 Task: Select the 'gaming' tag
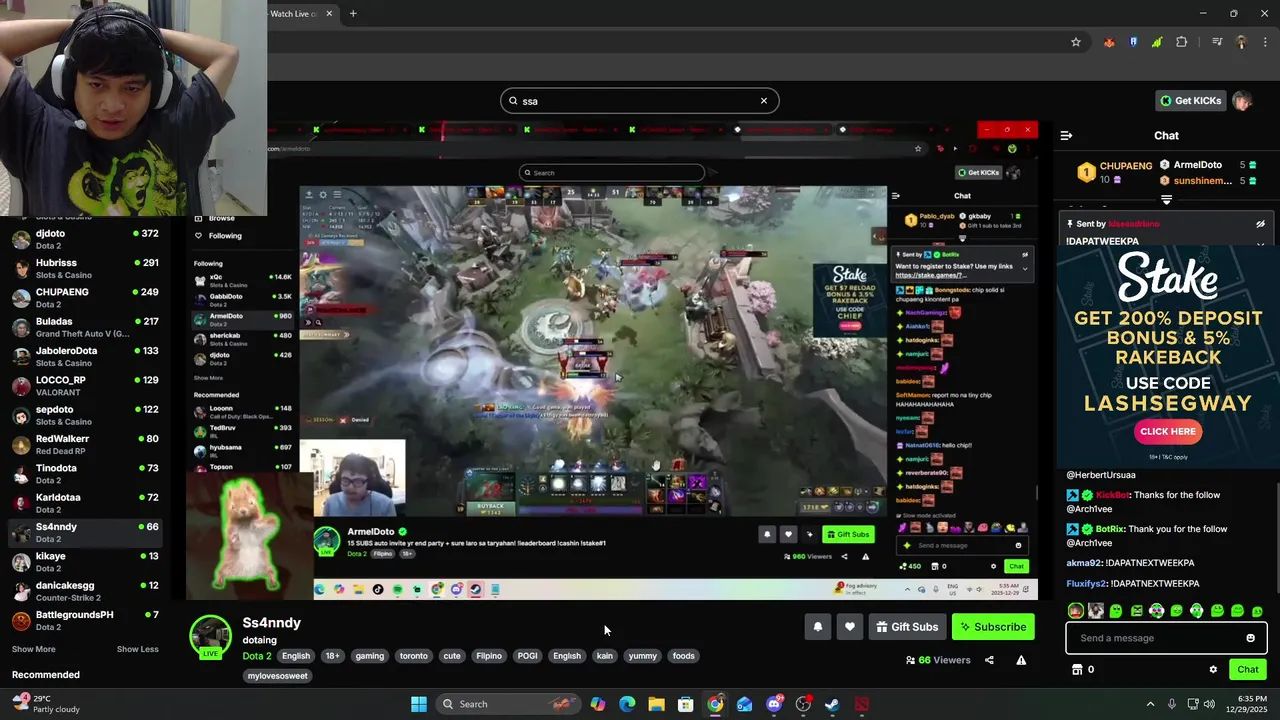[x=369, y=656]
